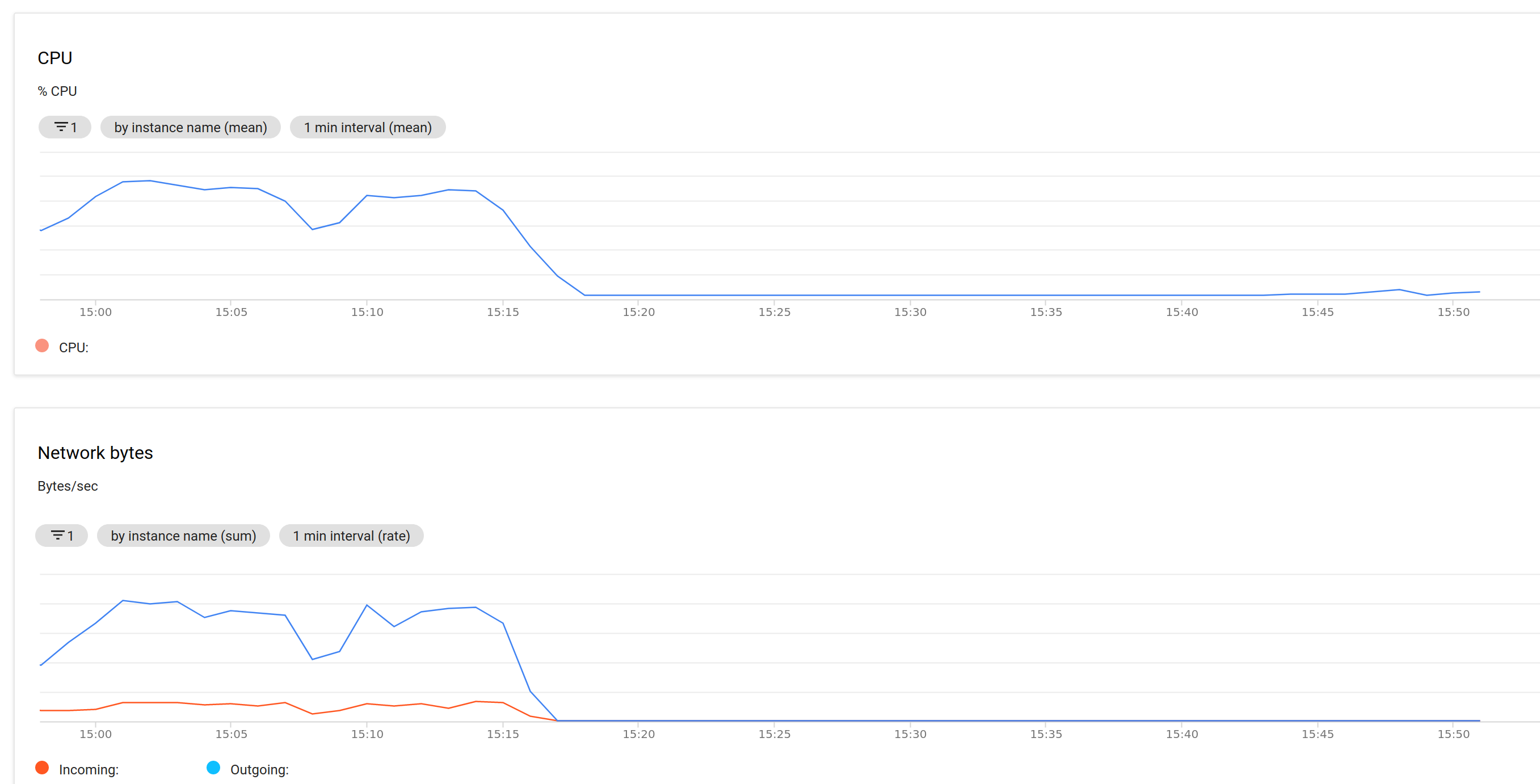
Task: Click the filter chip labeled 1 under CPU
Action: [x=64, y=127]
